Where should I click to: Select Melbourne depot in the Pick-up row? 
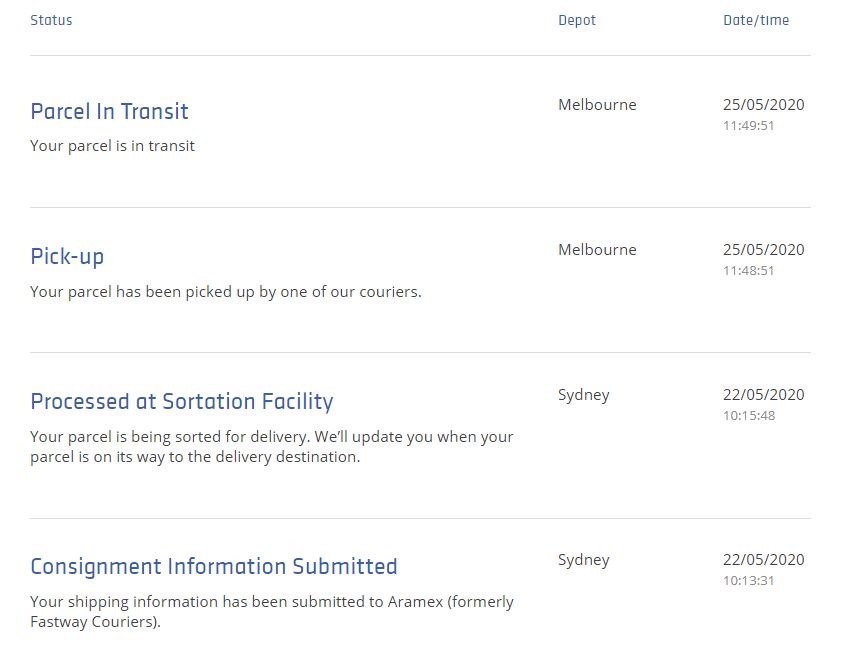[x=597, y=250]
